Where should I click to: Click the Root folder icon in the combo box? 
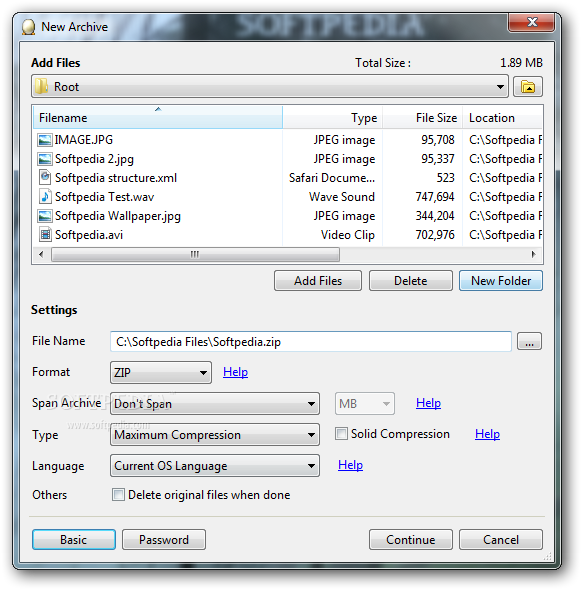pos(41,87)
